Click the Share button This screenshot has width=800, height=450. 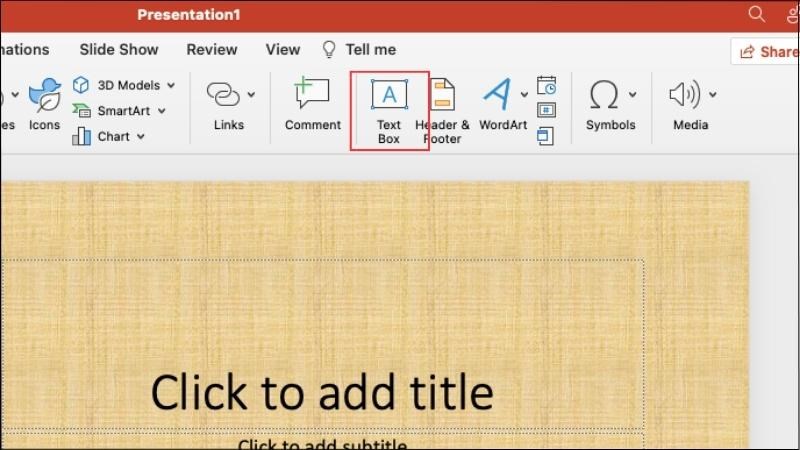tap(765, 52)
